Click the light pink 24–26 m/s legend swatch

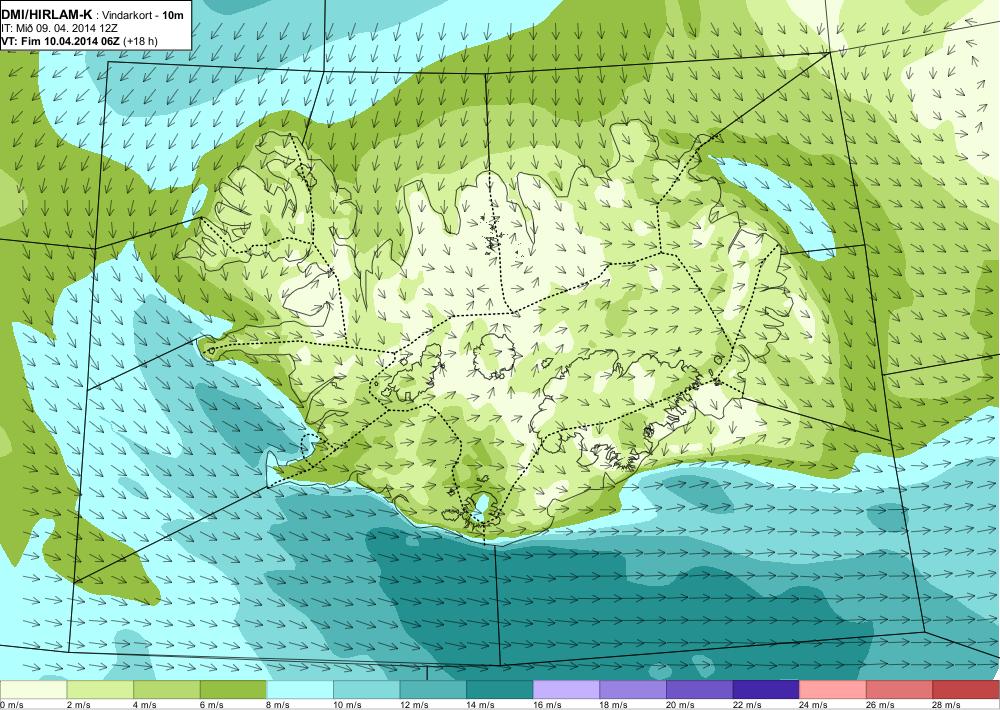pos(833,690)
